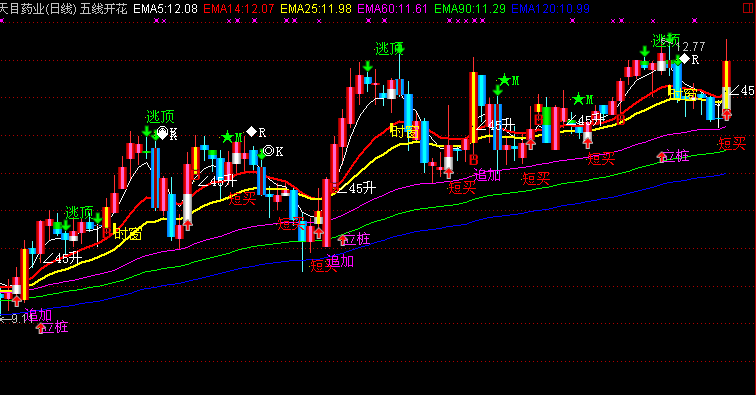Select the blue EMA120:10.99 indicator label
756x395 pixels.
tap(550, 9)
